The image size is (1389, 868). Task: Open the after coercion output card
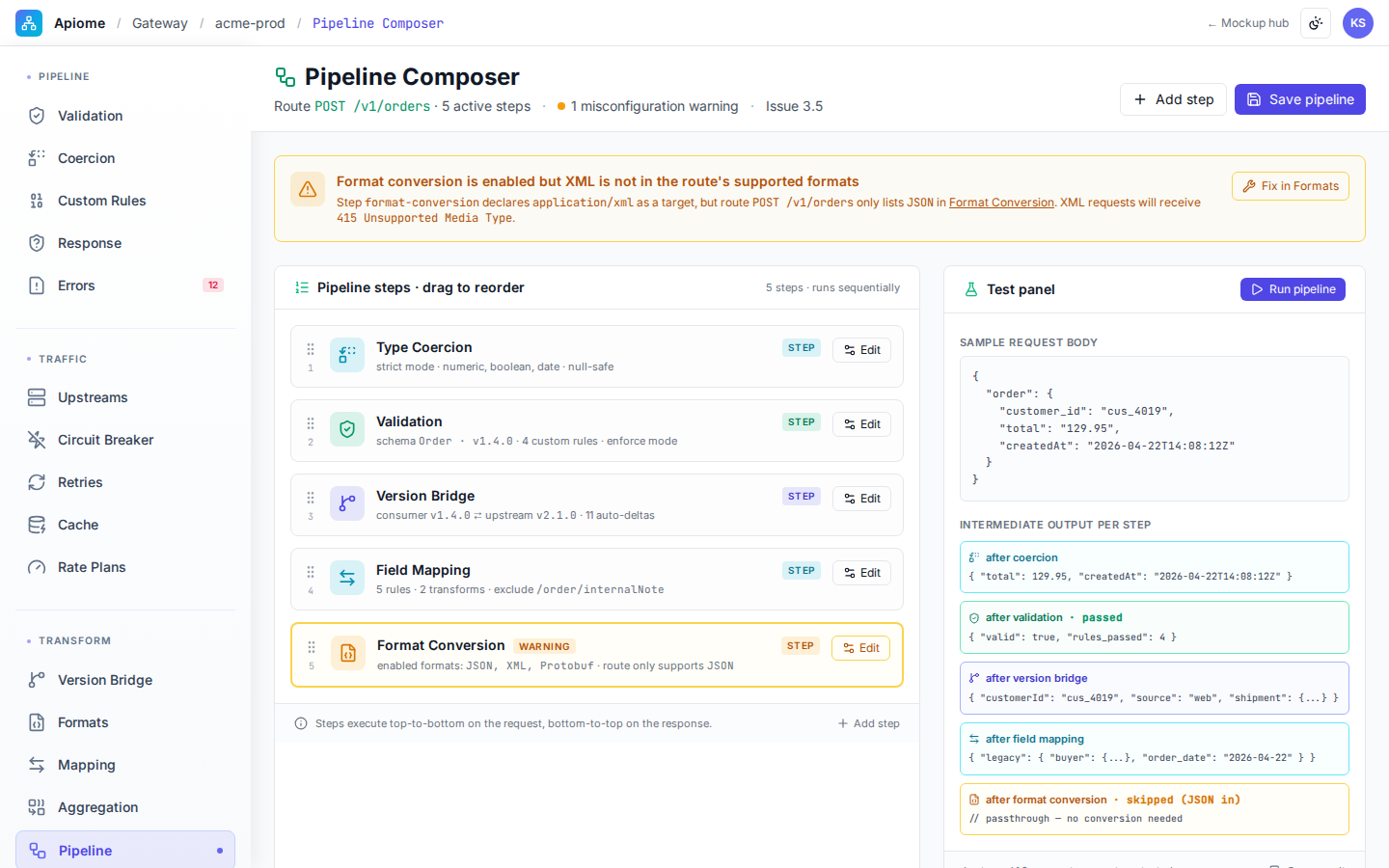(1155, 567)
